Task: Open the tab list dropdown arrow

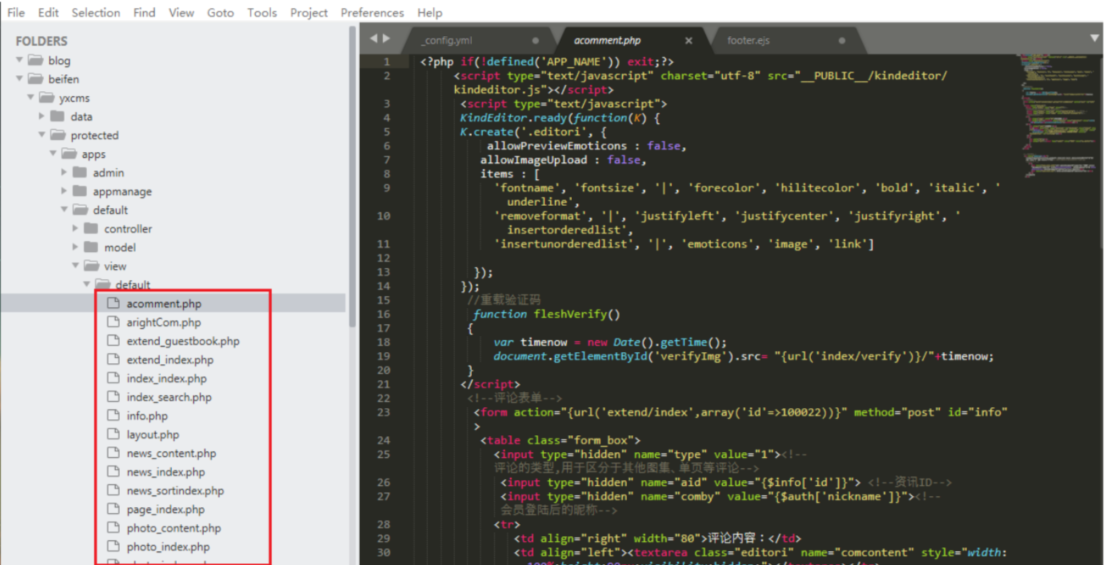Action: (x=1095, y=38)
